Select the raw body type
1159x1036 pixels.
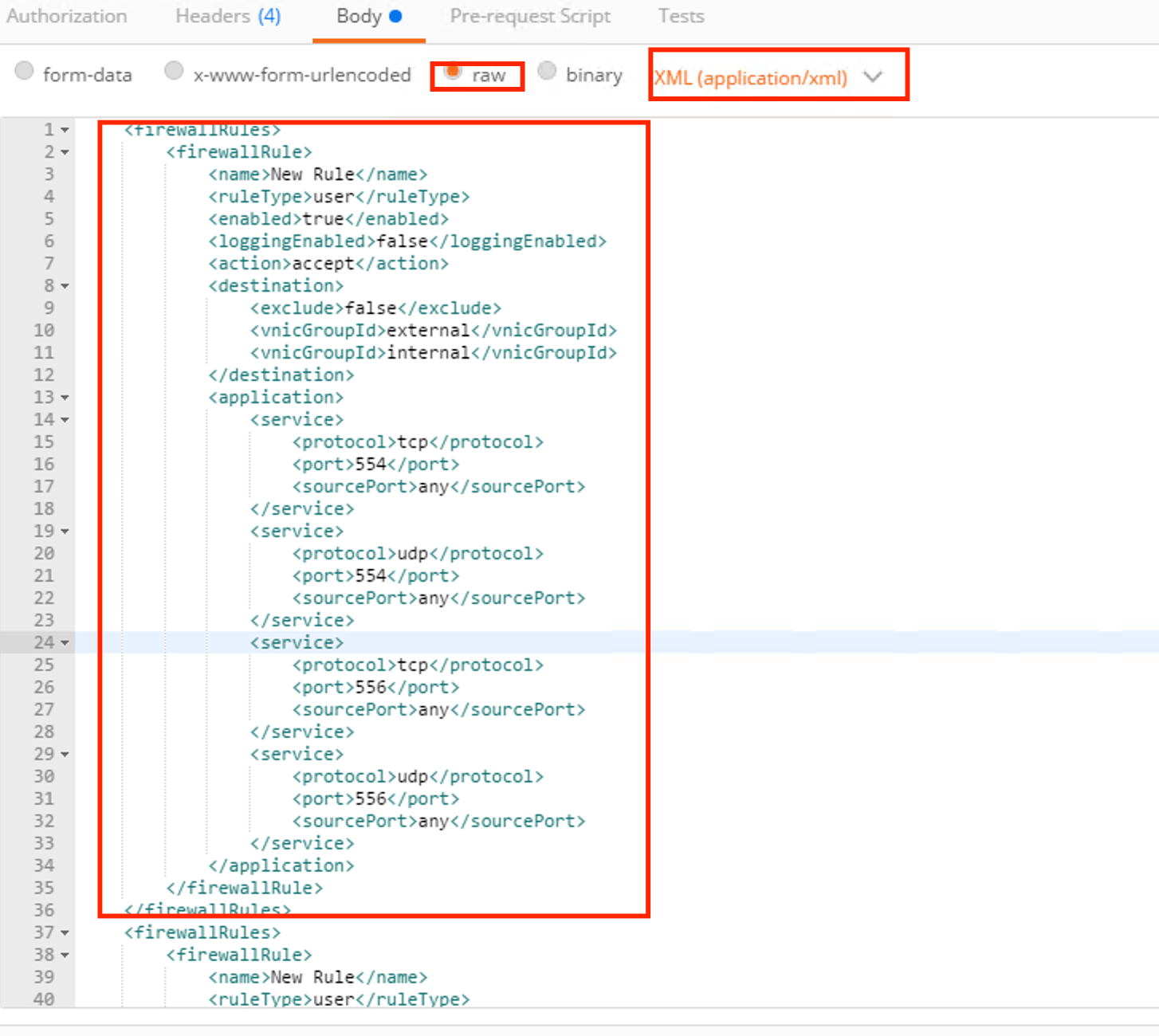pyautogui.click(x=453, y=73)
